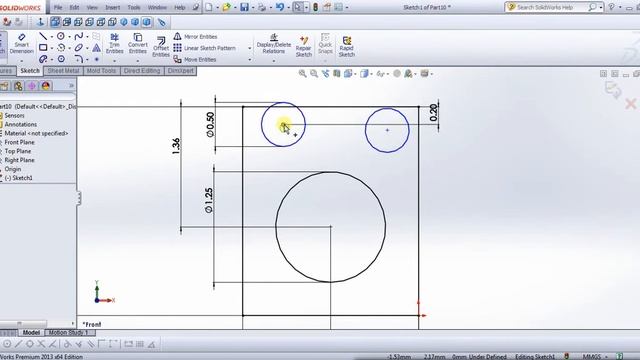Select Top Plane in the feature tree

[18, 151]
